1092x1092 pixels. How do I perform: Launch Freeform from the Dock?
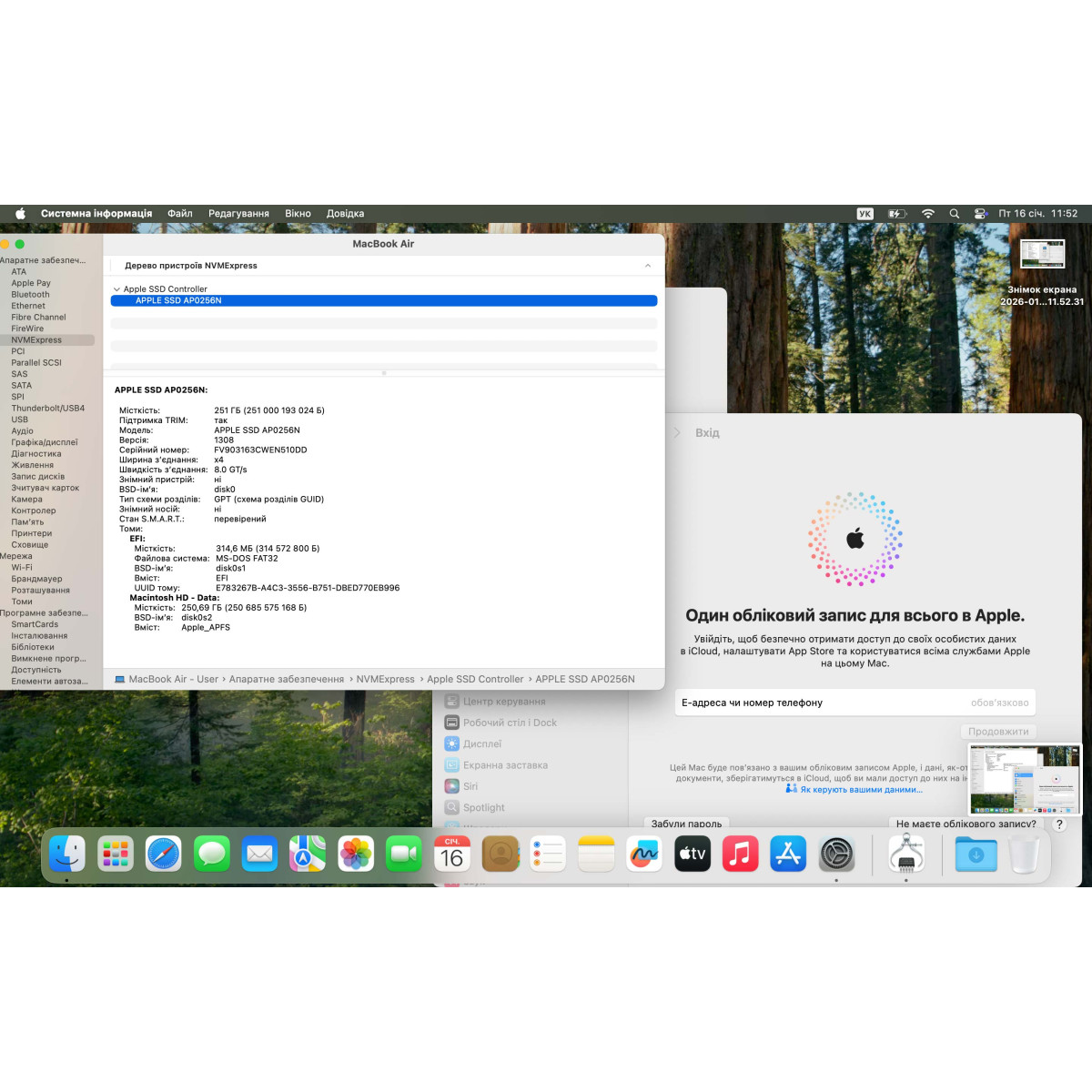pyautogui.click(x=644, y=854)
